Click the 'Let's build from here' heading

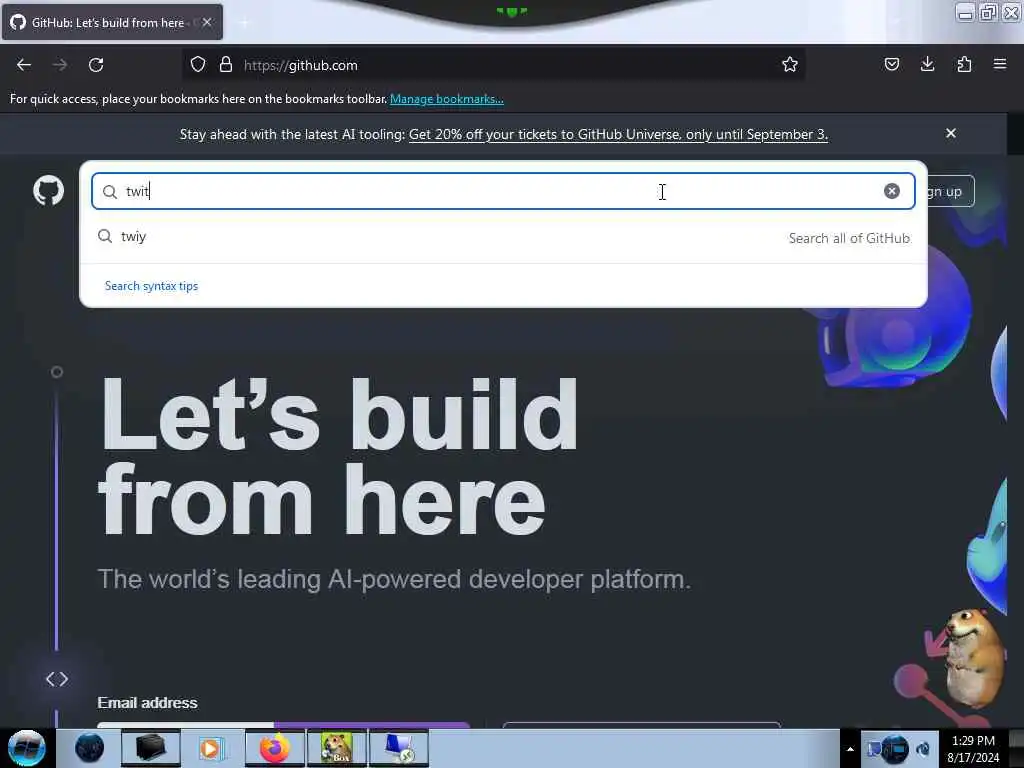pyautogui.click(x=338, y=457)
